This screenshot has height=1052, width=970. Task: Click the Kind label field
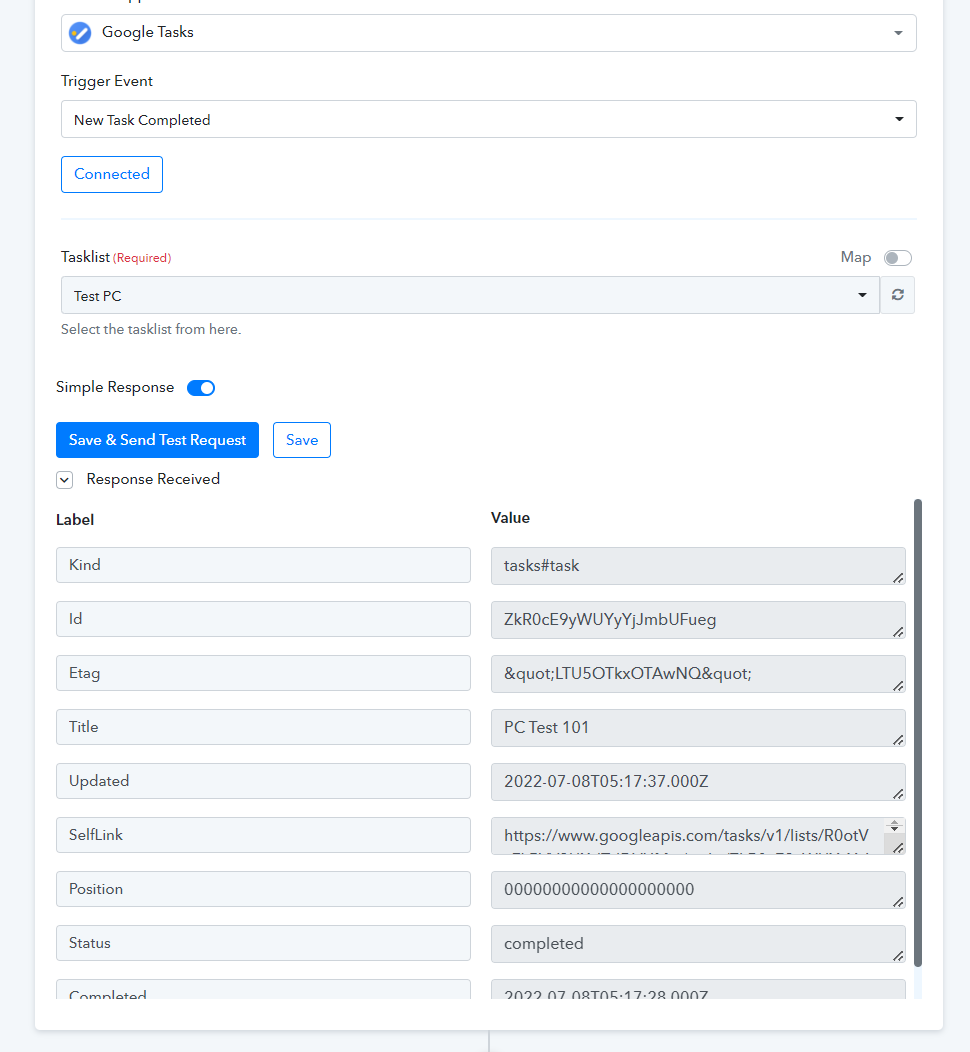(x=264, y=565)
